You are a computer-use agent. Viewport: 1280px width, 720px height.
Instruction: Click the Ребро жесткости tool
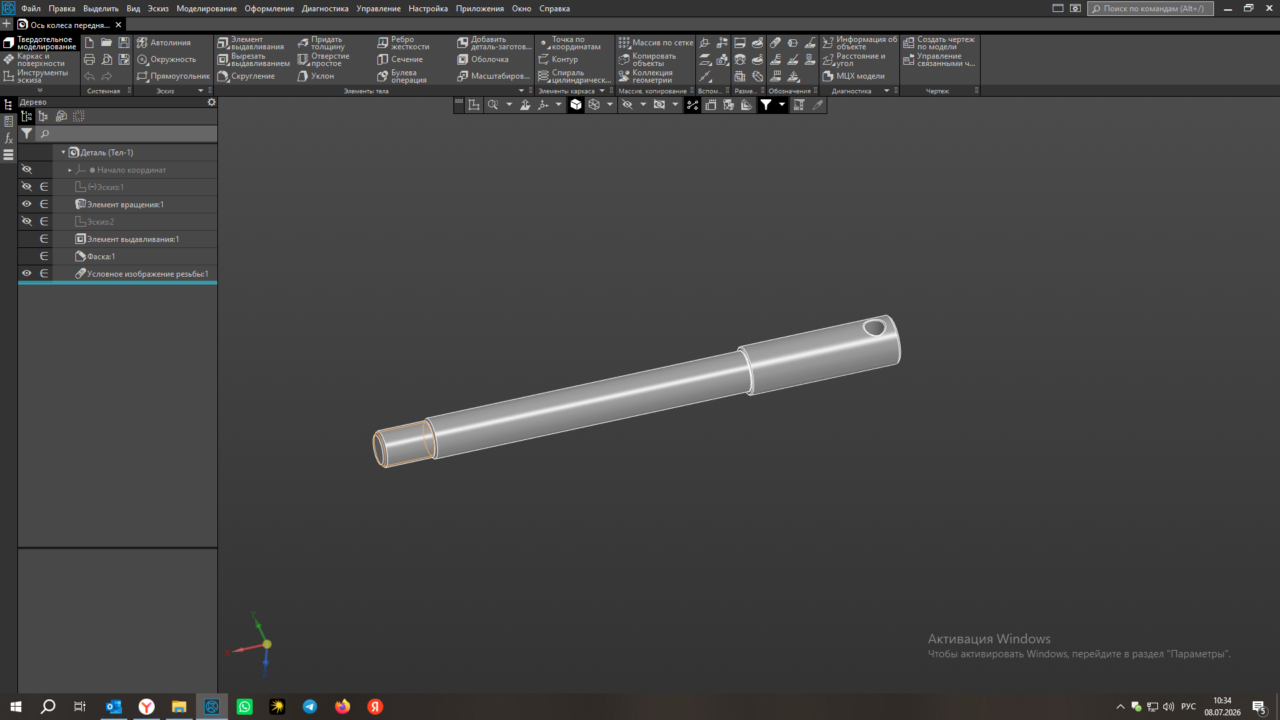(404, 42)
